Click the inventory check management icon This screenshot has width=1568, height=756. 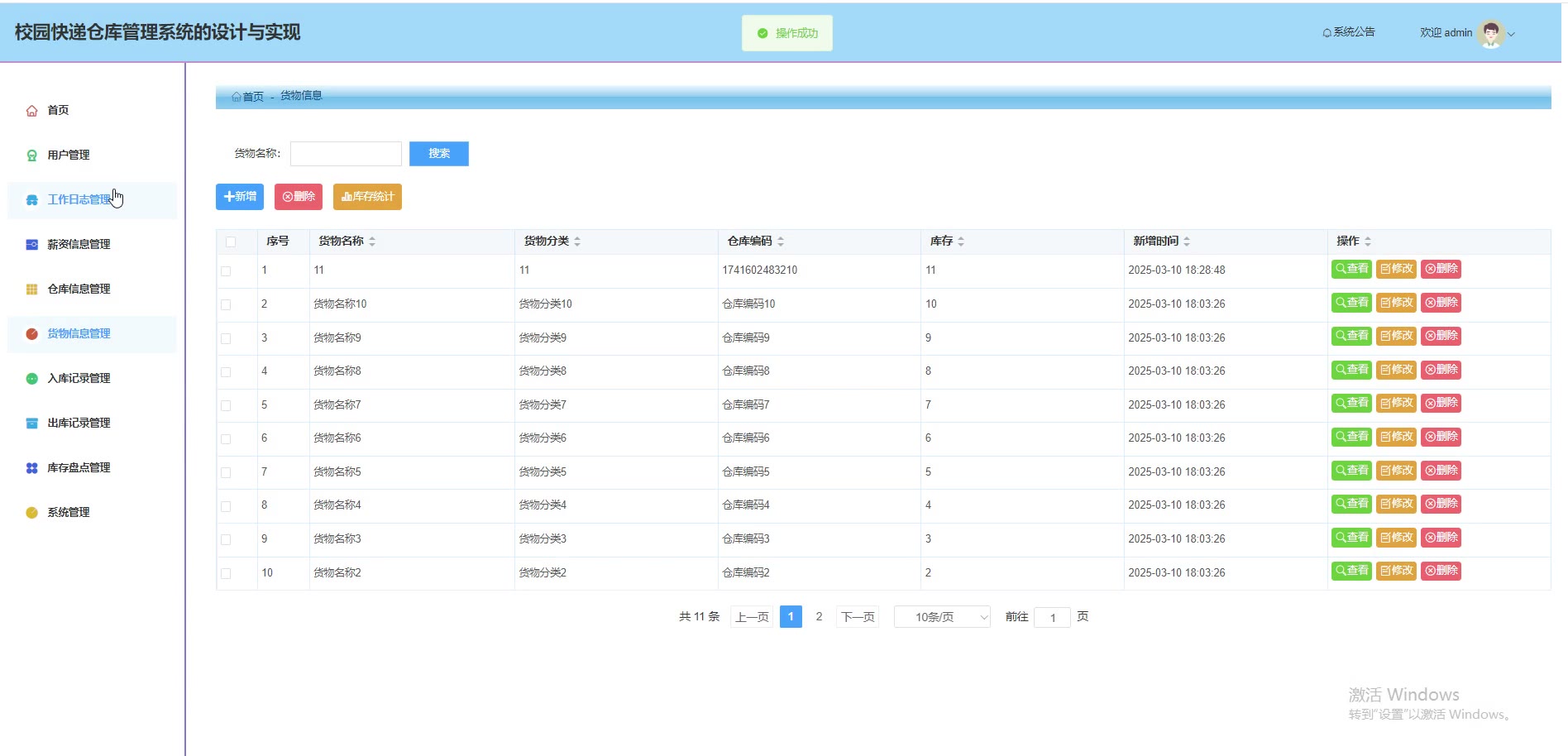(x=31, y=468)
